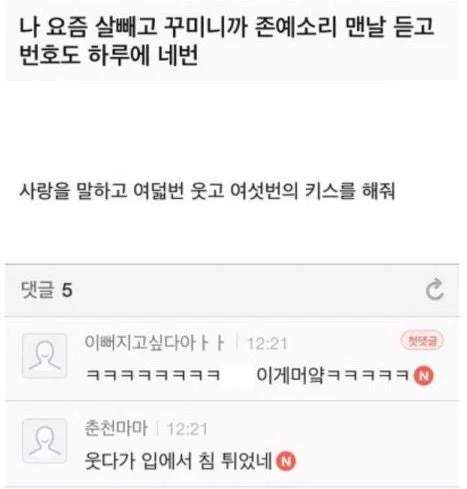Click the 12:21 timestamp beside 이뻐지고싶다아ㅏㅏ

267,343
